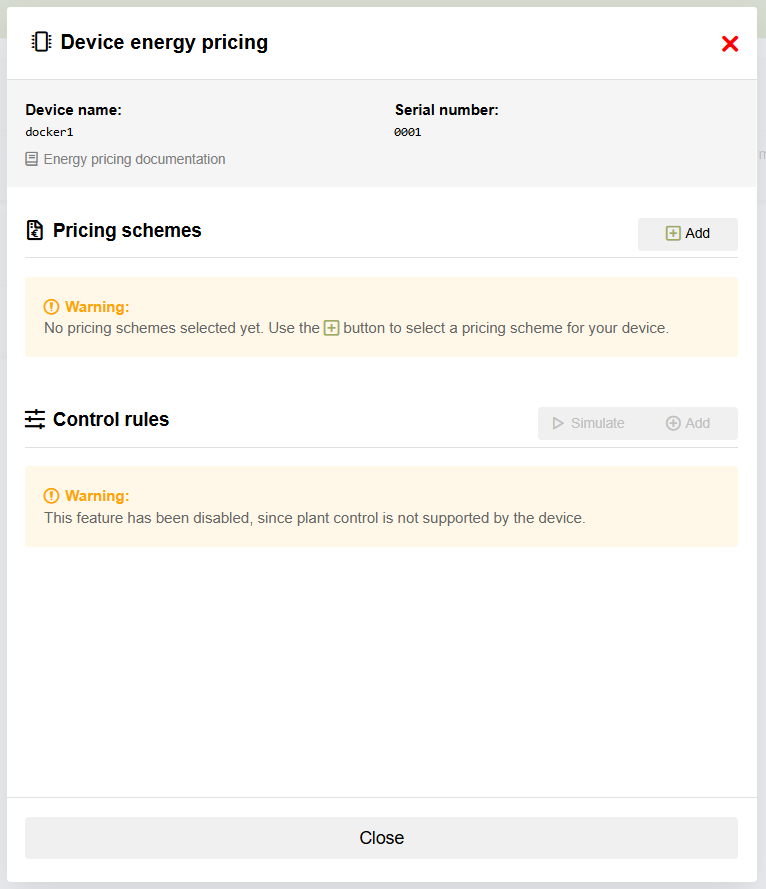
Task: Click the Pricing schemes euro document icon
Action: pyautogui.click(x=35, y=231)
